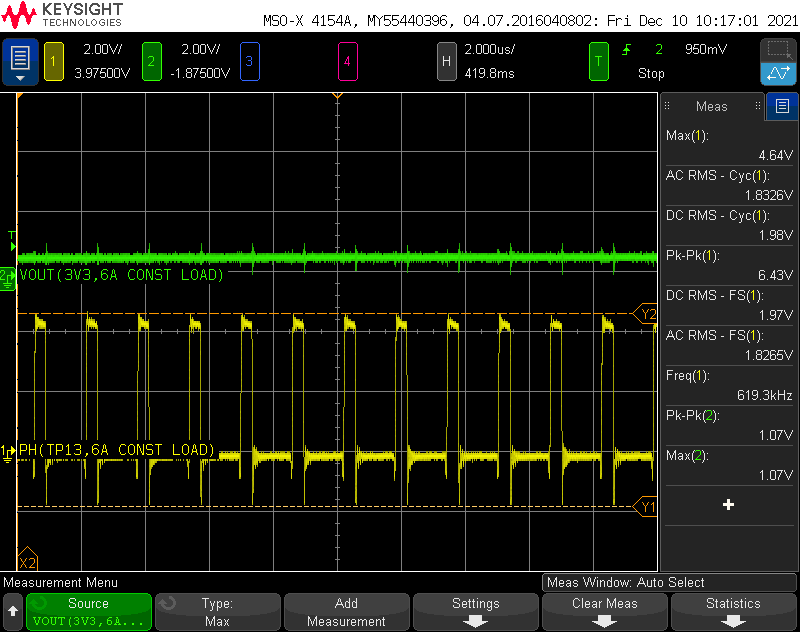Viewport: 800px width, 632px height.
Task: Click the Stop run status
Action: pyautogui.click(x=651, y=73)
